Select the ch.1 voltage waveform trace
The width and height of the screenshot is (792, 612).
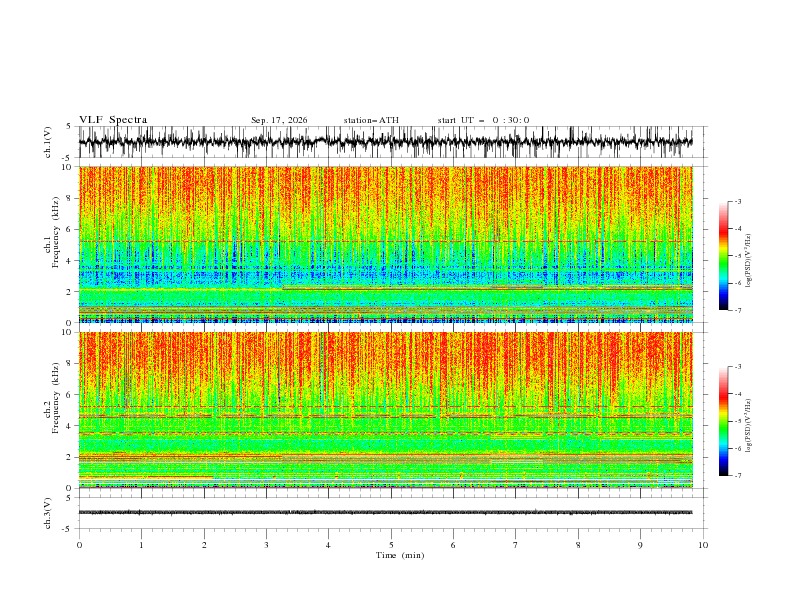point(385,142)
